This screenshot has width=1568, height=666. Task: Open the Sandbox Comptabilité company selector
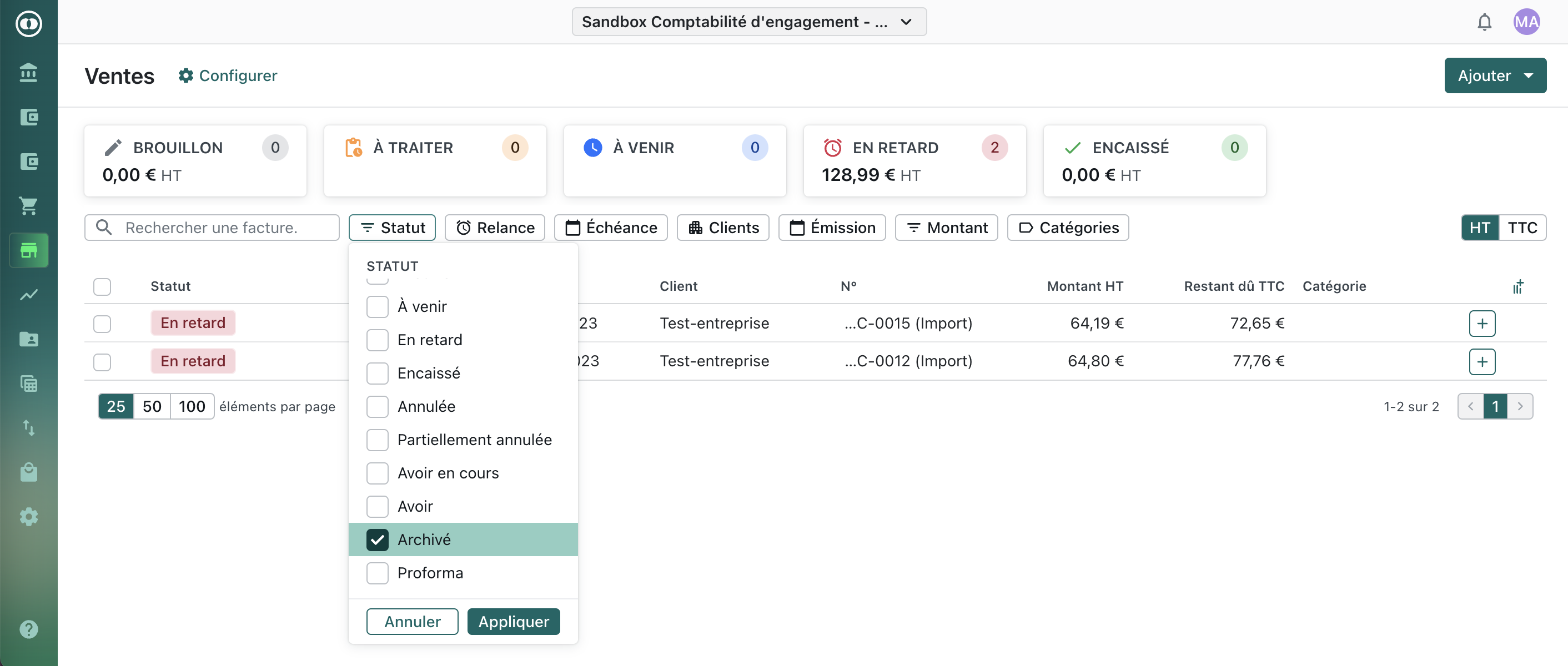(x=748, y=22)
